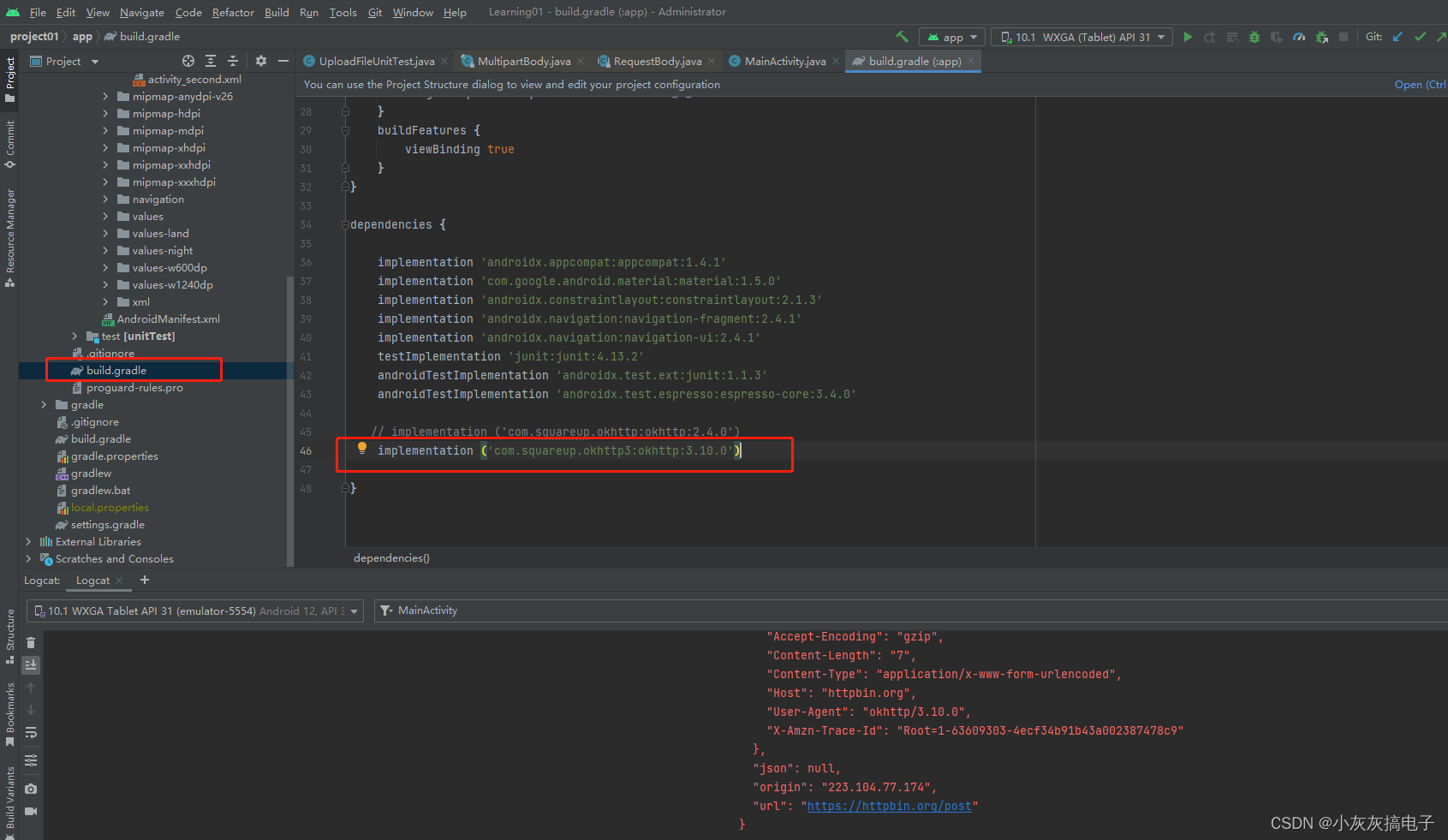Expand the test [unitTest] folder
The width and height of the screenshot is (1448, 840).
click(x=74, y=336)
